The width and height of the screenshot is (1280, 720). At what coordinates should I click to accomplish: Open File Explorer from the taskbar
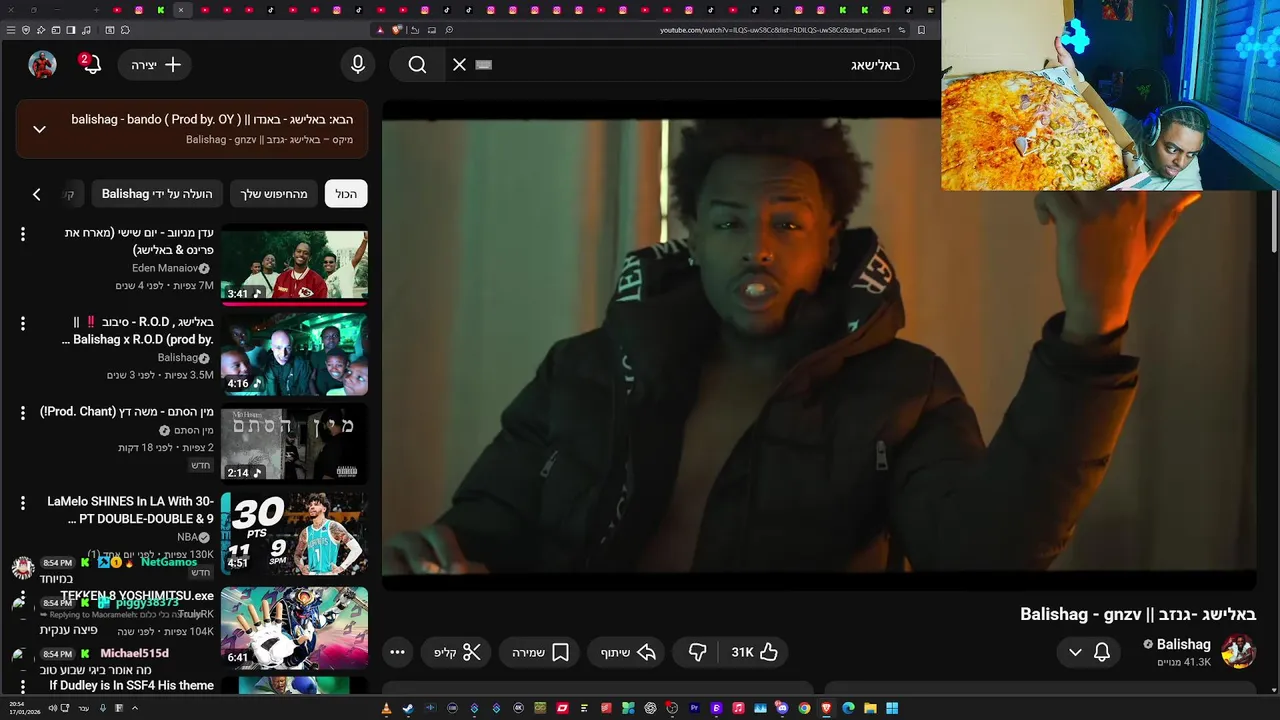coord(870,708)
